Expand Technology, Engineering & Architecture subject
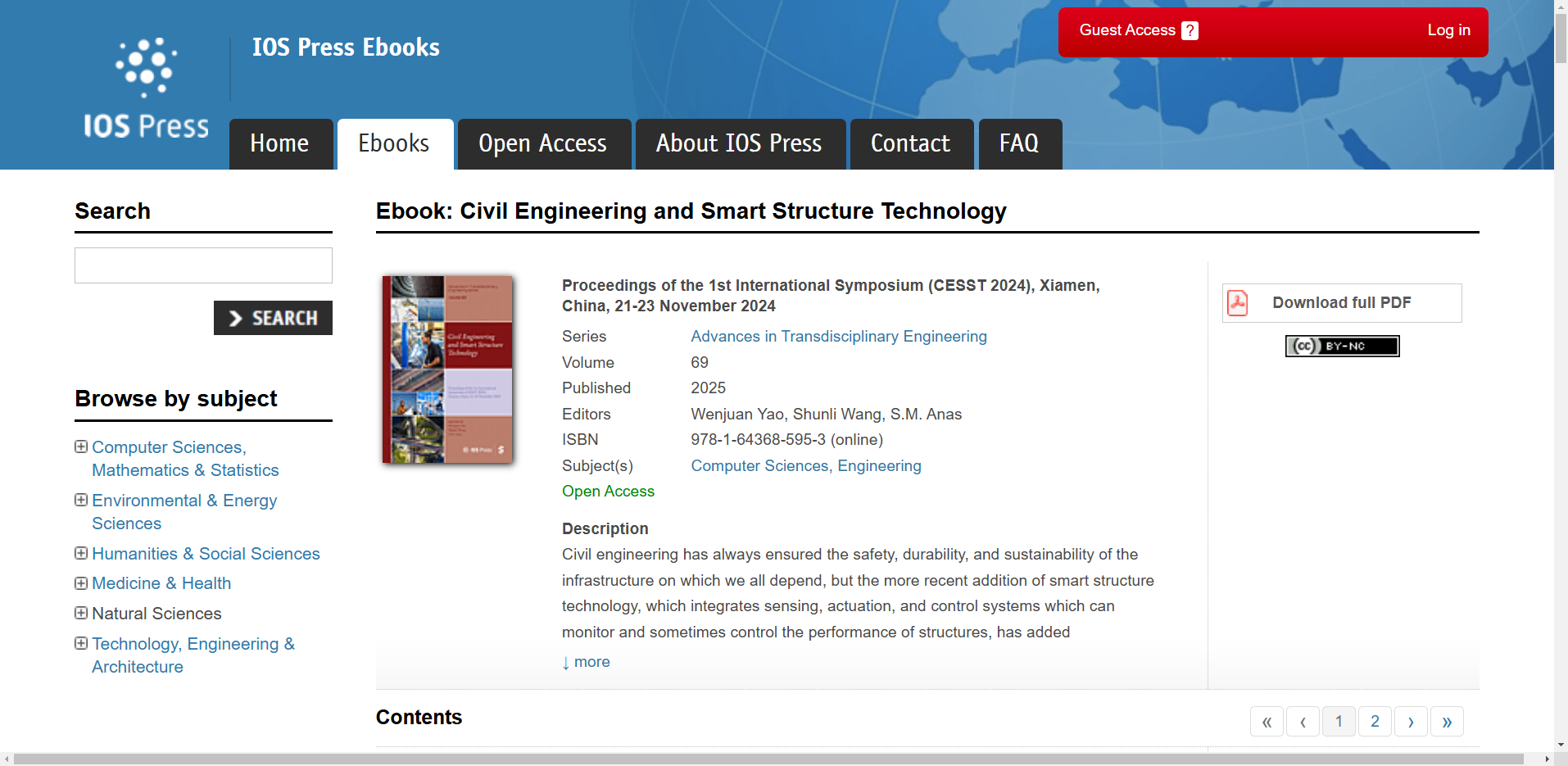The width and height of the screenshot is (1568, 766). coord(81,643)
